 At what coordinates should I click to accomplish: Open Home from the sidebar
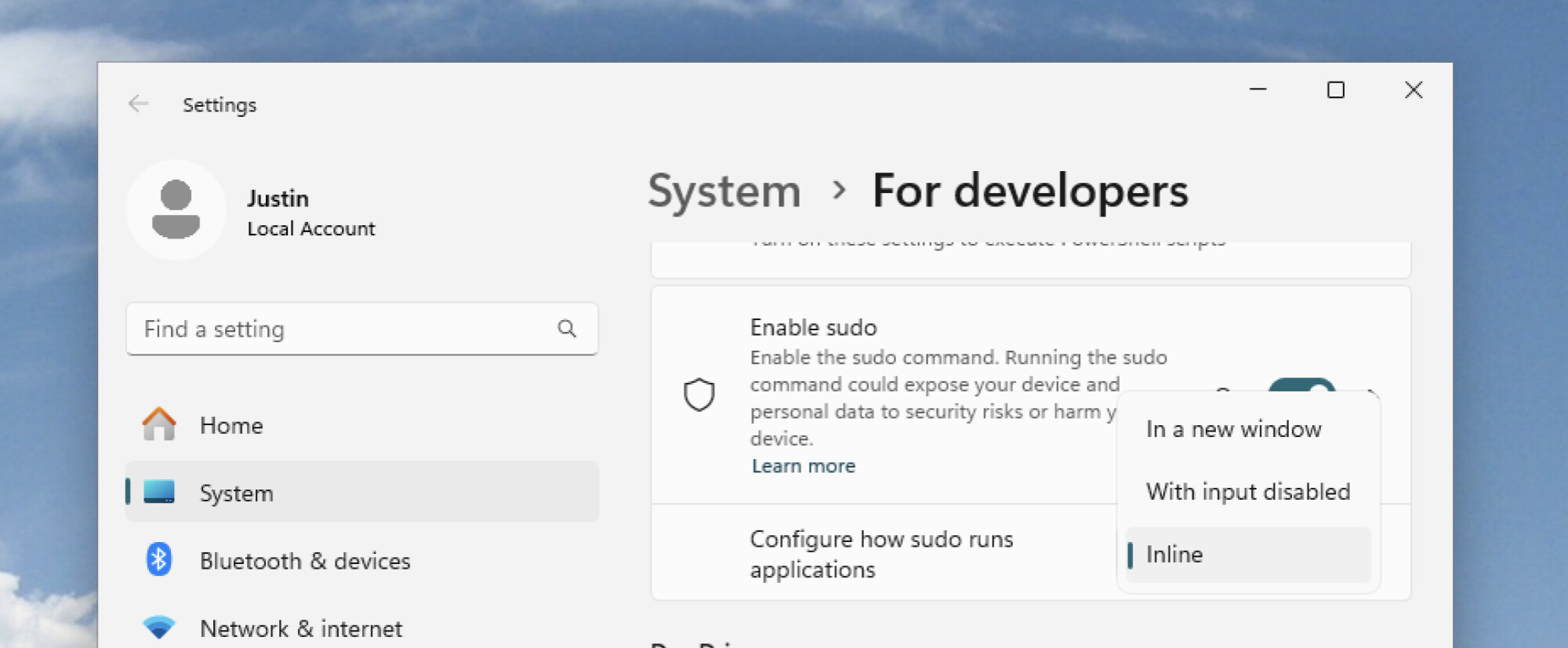[x=231, y=425]
